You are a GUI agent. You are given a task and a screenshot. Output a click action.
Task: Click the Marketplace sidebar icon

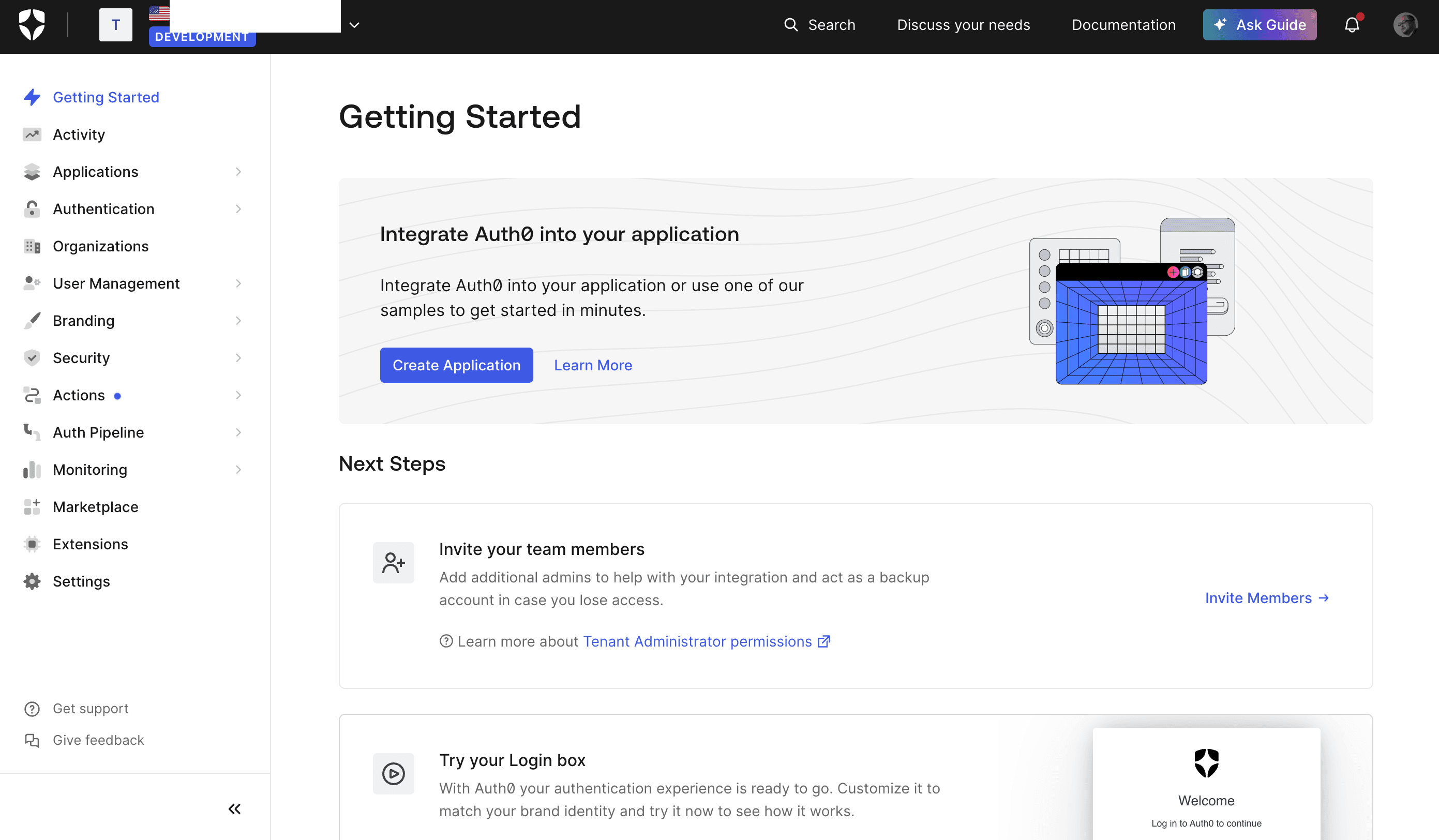(x=32, y=507)
